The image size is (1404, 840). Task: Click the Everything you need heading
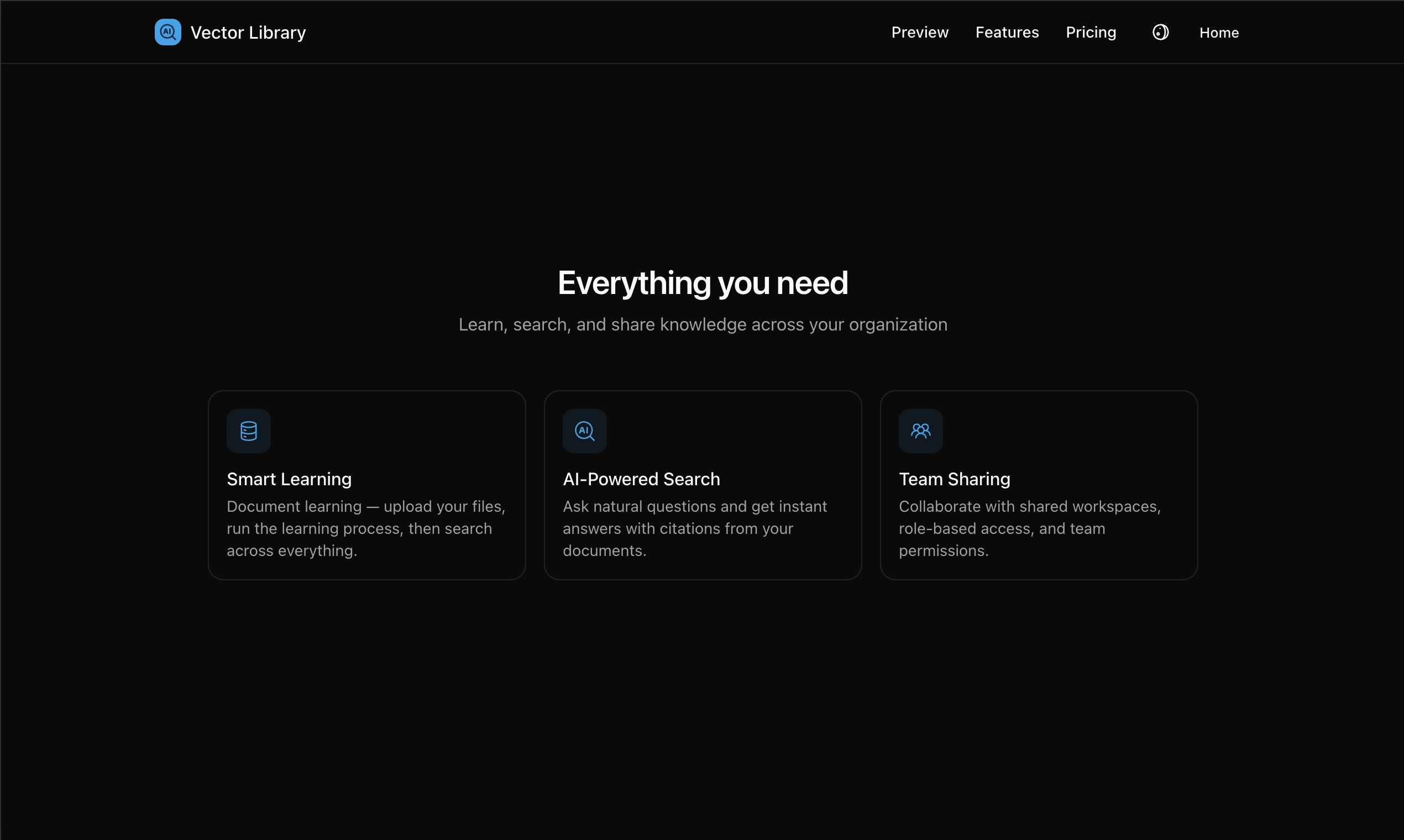[x=702, y=282]
